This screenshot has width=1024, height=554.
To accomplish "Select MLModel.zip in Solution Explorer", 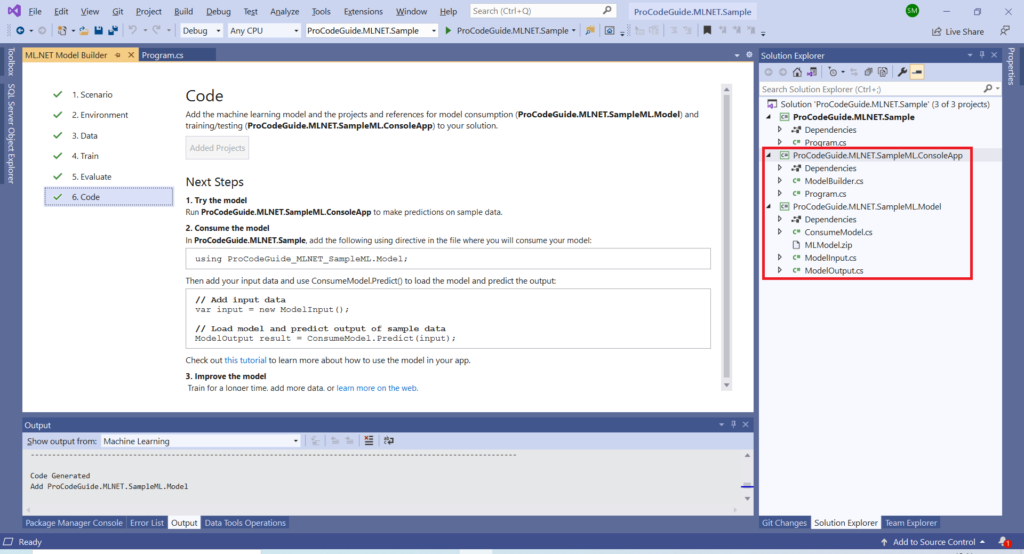I will coord(827,245).
